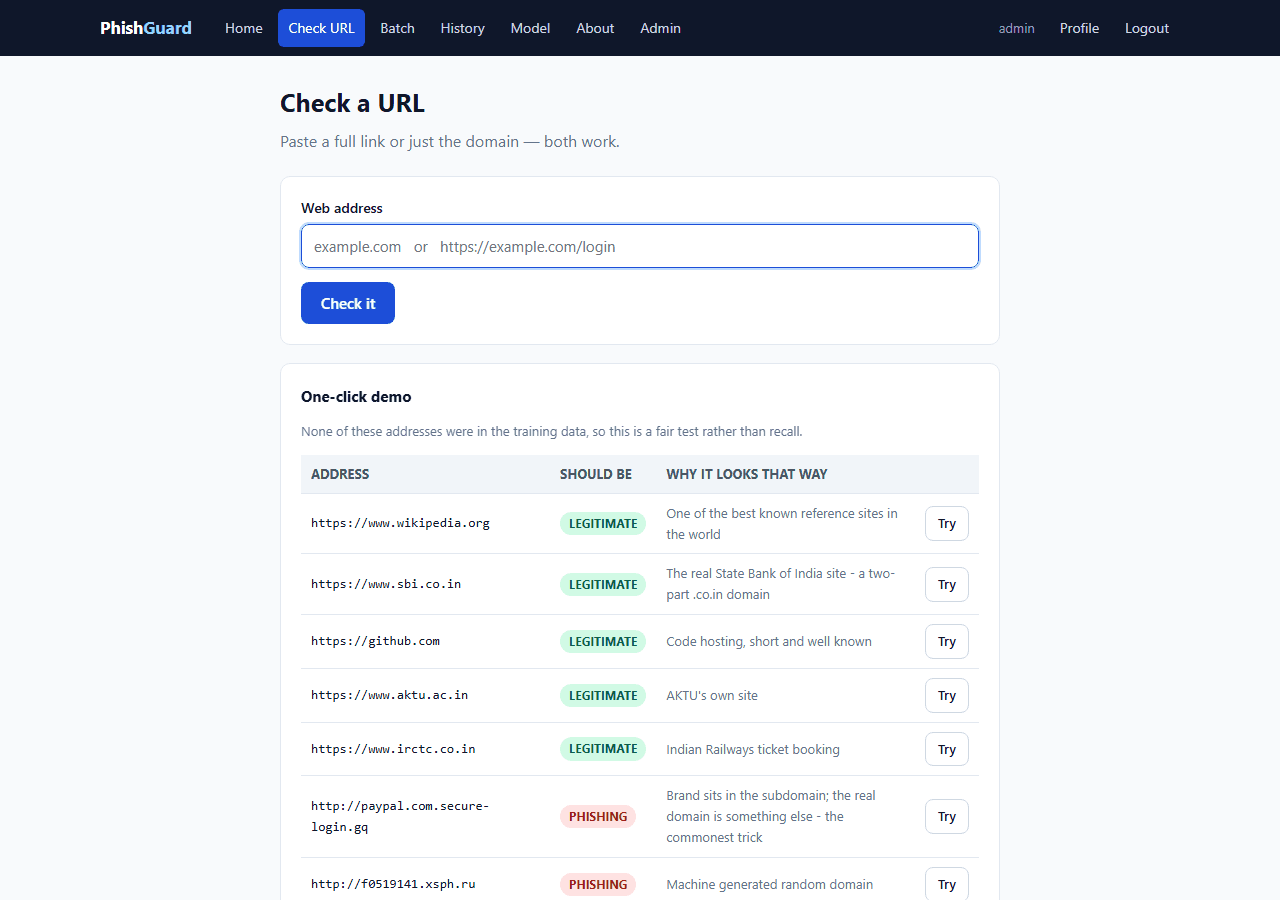This screenshot has width=1280, height=900.
Task: Open the Admin page
Action: (x=660, y=28)
